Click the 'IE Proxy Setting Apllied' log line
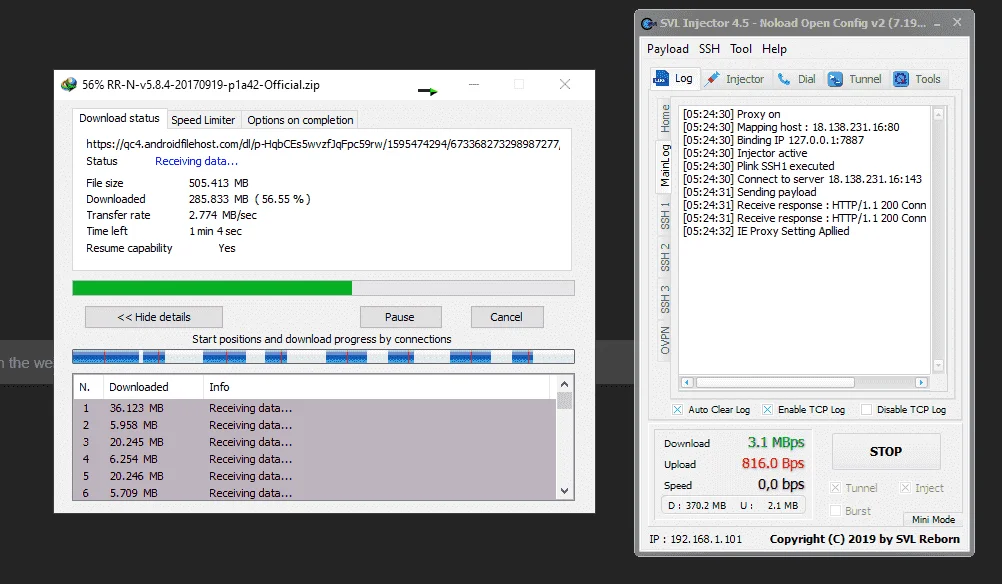The height and width of the screenshot is (584, 1002). tap(766, 231)
